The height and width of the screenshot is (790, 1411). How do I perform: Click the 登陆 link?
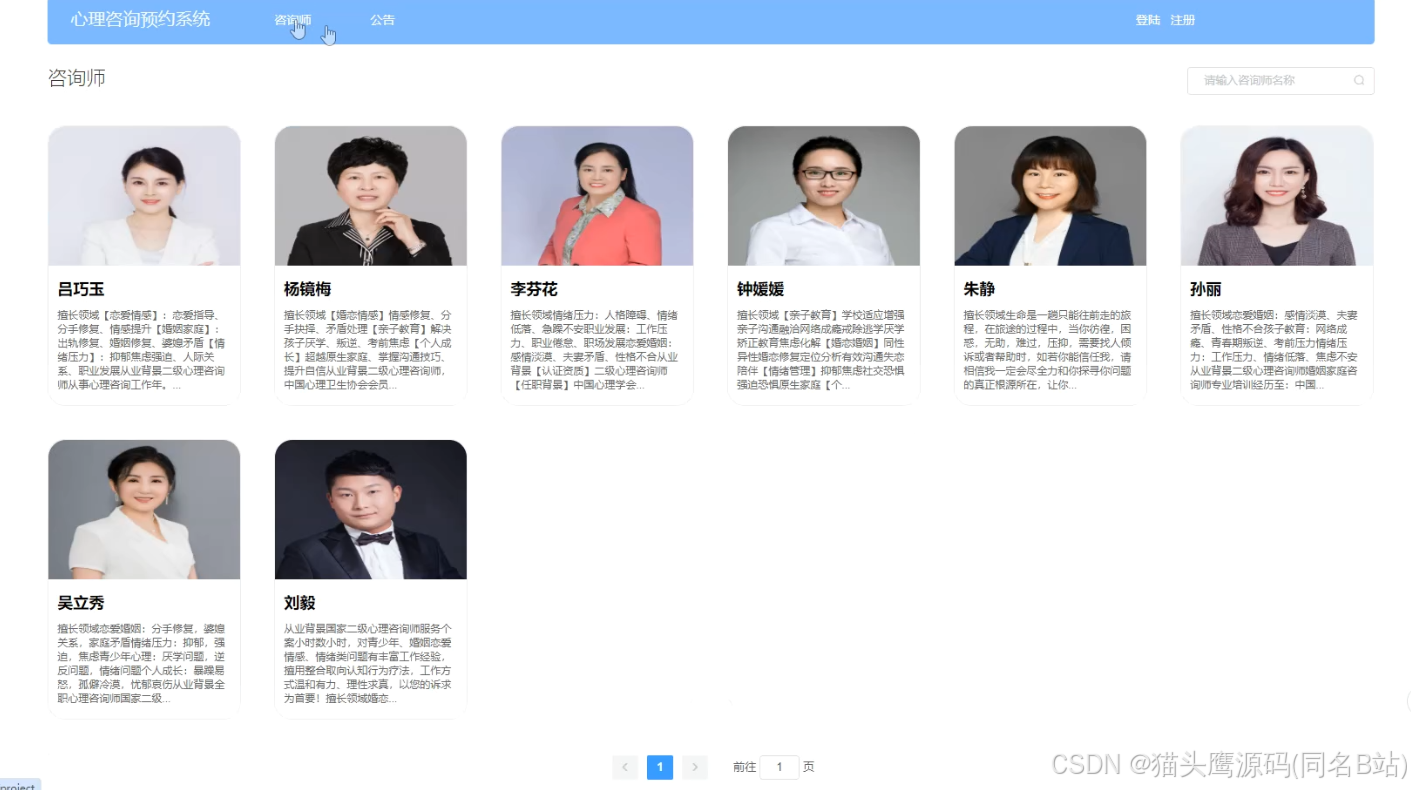pyautogui.click(x=1147, y=20)
